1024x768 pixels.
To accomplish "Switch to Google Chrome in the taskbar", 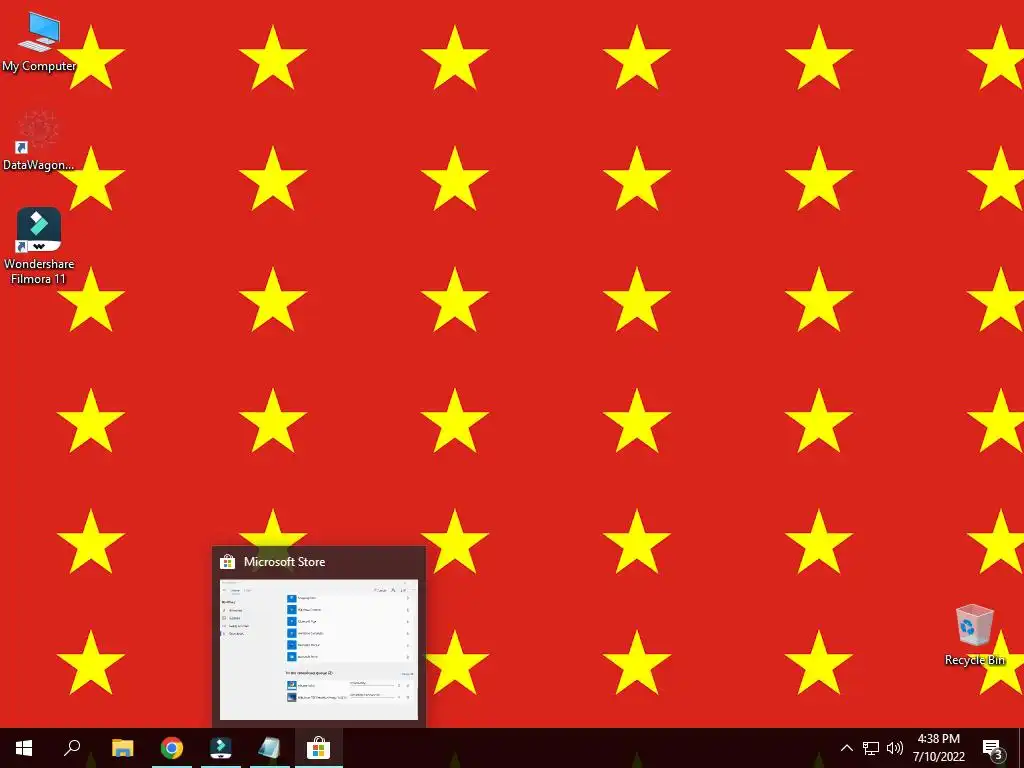I will [x=172, y=748].
